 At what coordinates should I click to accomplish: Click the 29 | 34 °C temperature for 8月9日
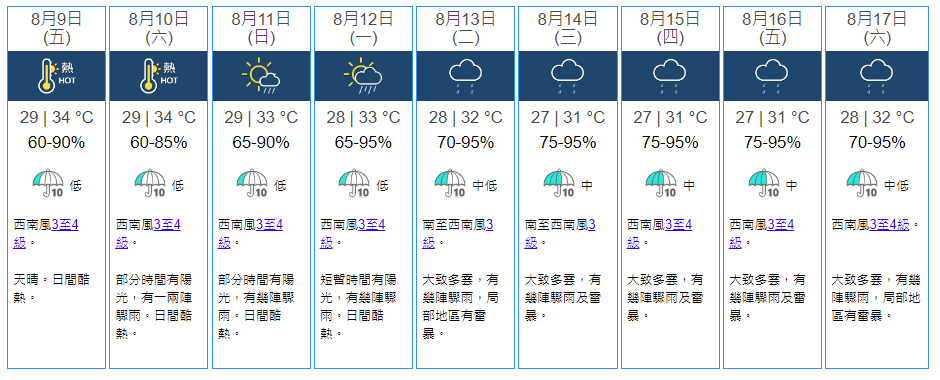[x=56, y=117]
